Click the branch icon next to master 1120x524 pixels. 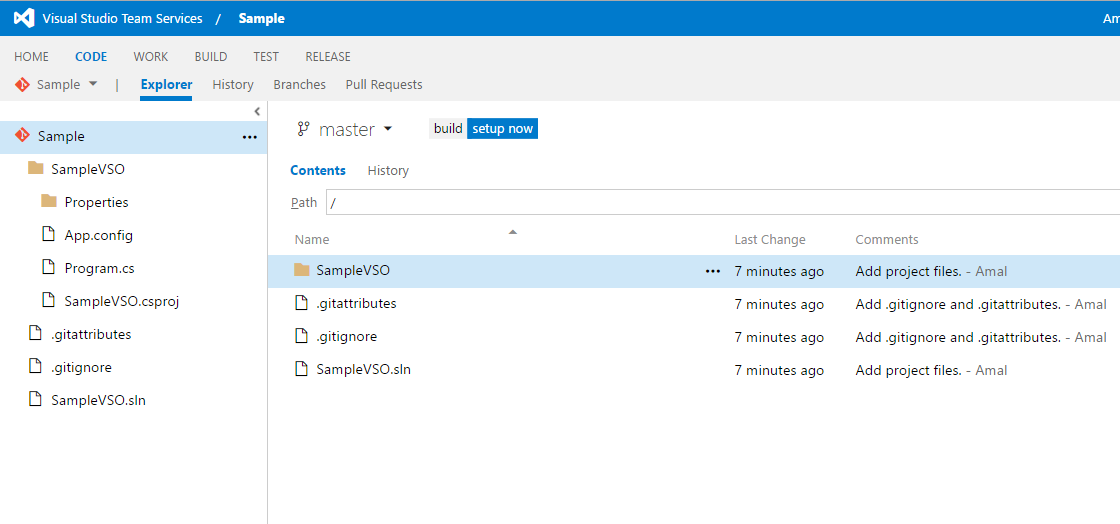(x=304, y=129)
